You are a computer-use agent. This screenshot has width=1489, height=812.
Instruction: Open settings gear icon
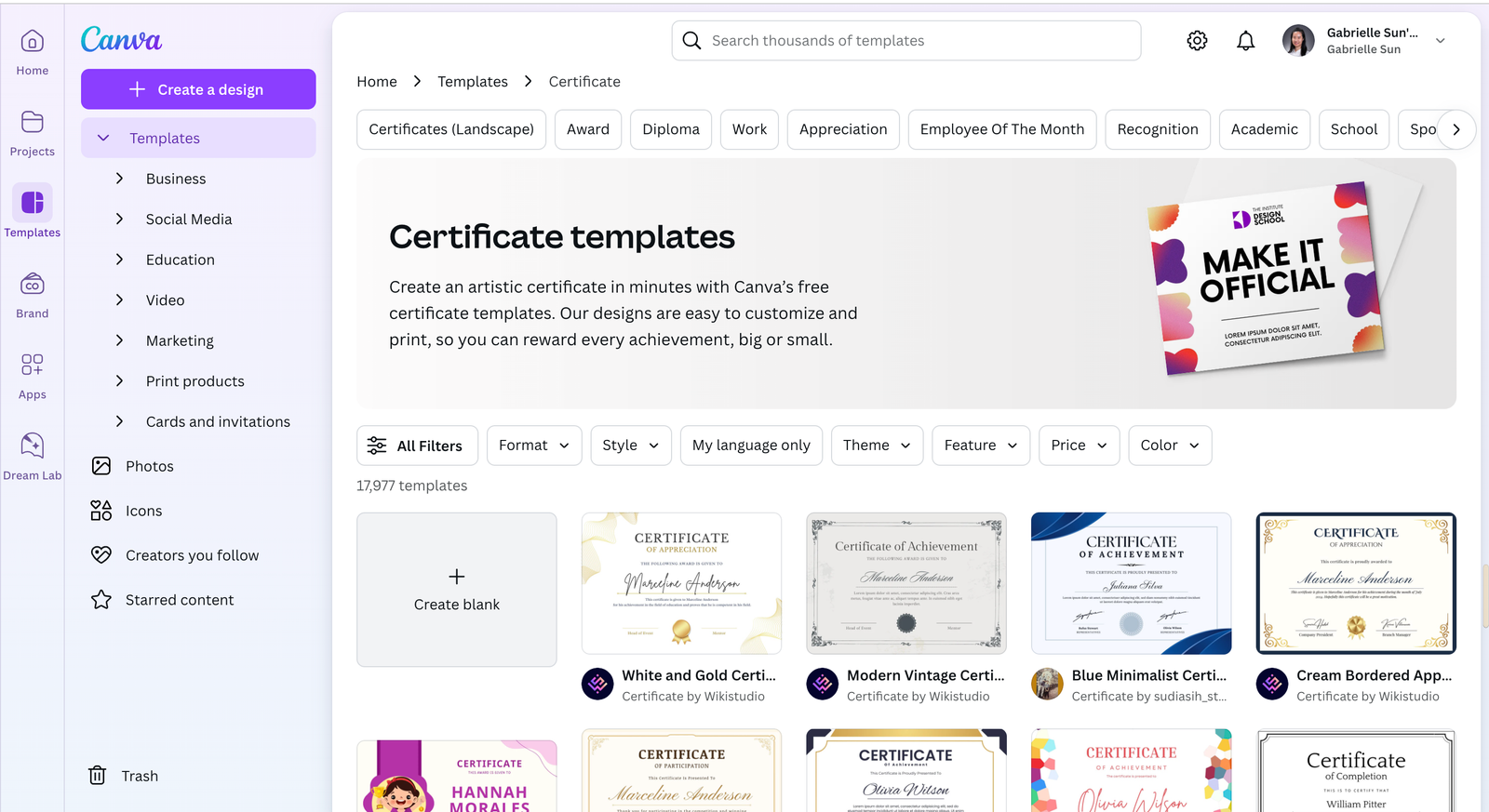(x=1197, y=41)
